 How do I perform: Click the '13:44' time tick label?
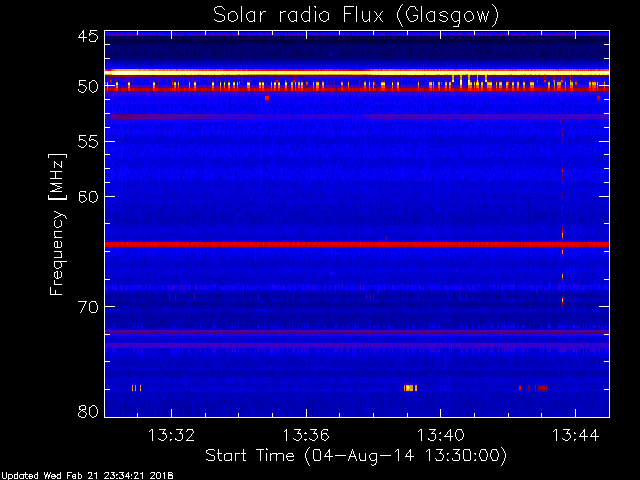tap(576, 435)
